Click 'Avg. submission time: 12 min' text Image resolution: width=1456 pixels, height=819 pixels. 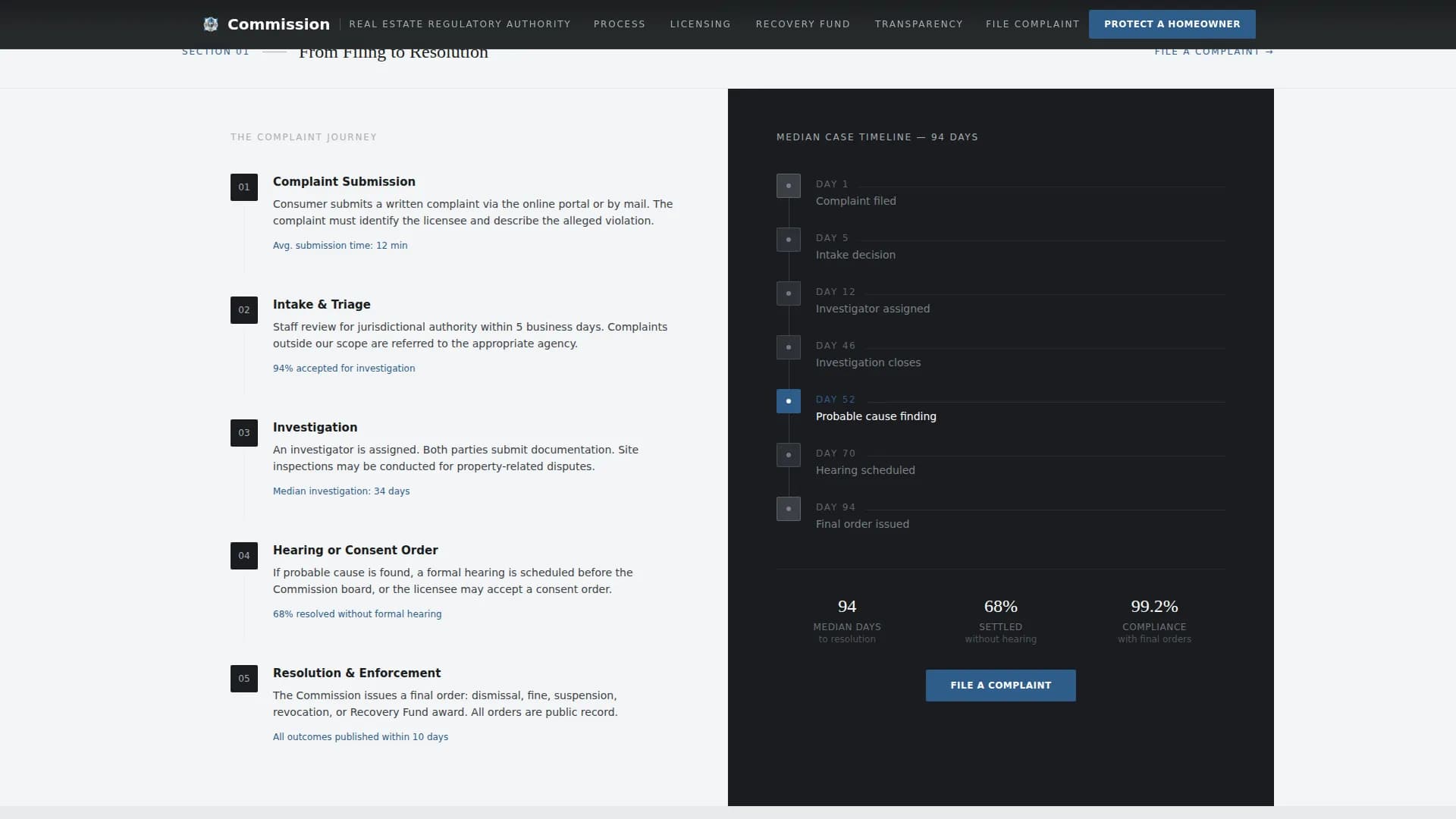(x=340, y=246)
